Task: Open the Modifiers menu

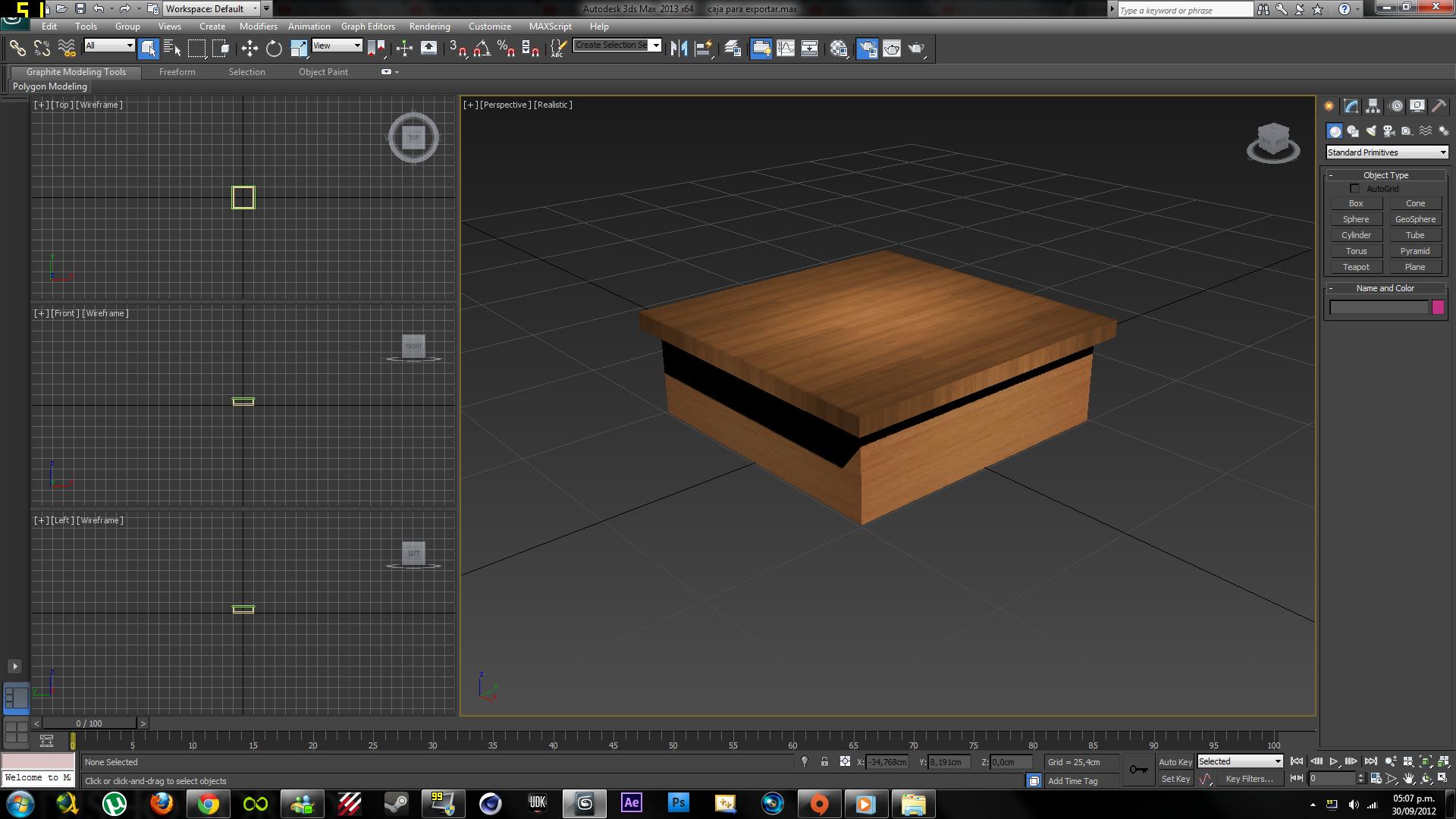Action: (258, 26)
